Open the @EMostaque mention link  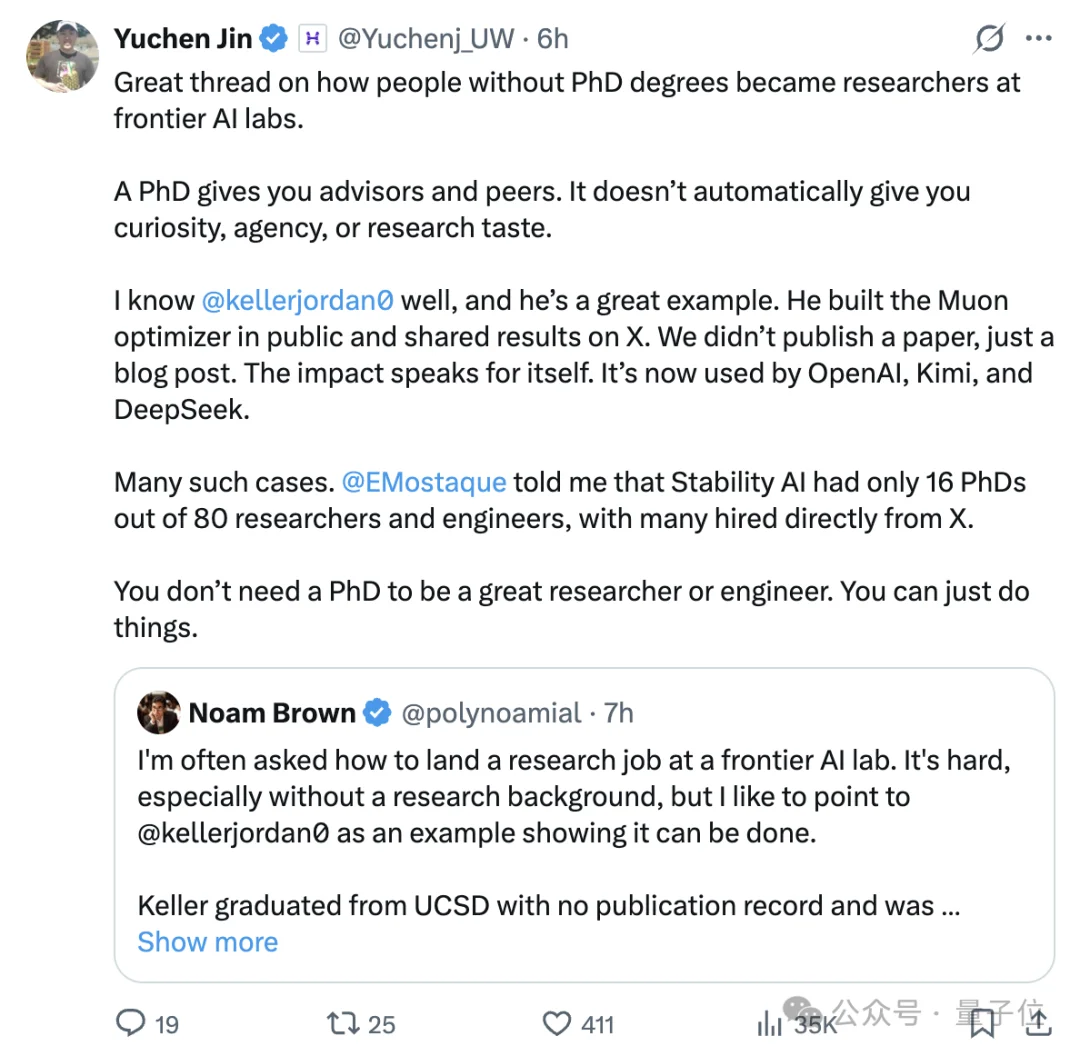424,482
